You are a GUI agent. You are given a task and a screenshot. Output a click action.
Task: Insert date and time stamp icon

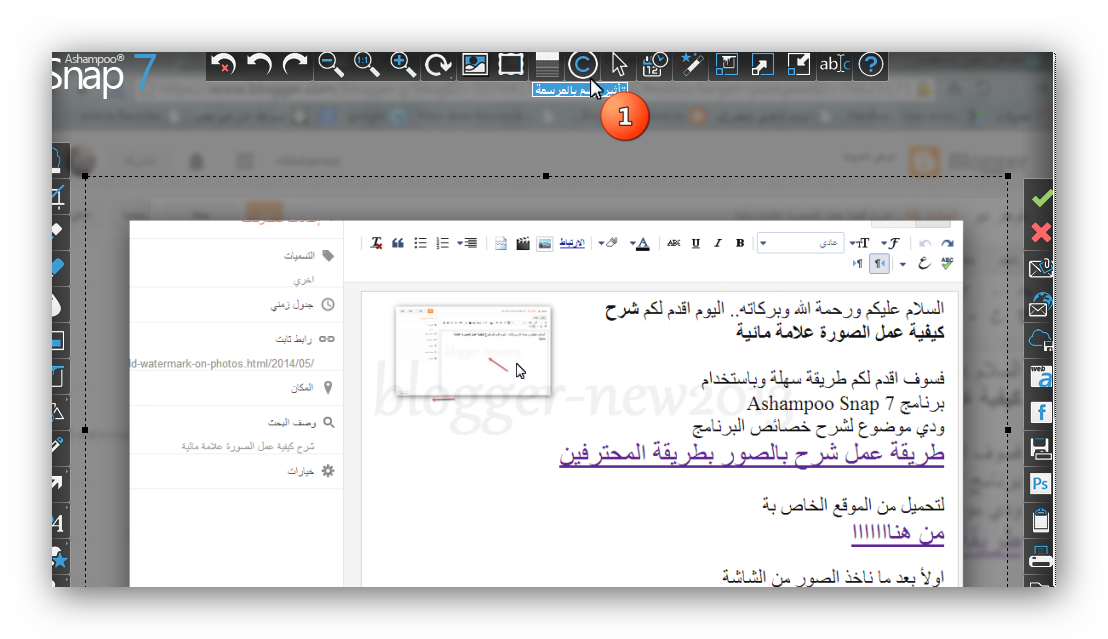tap(655, 65)
